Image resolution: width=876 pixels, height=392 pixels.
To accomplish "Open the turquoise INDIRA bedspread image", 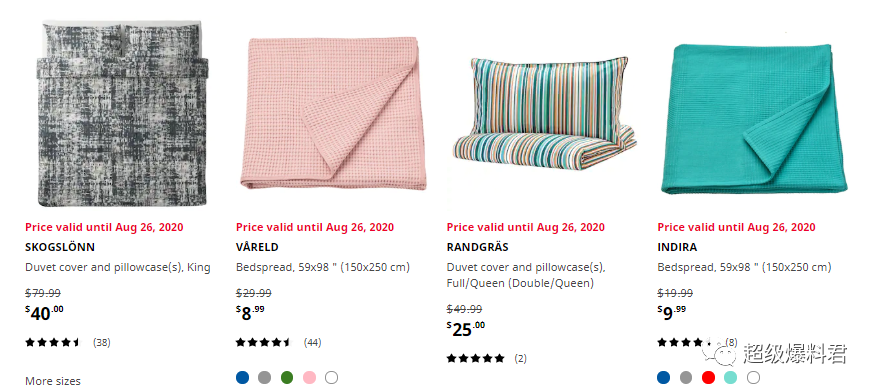I will click(754, 119).
